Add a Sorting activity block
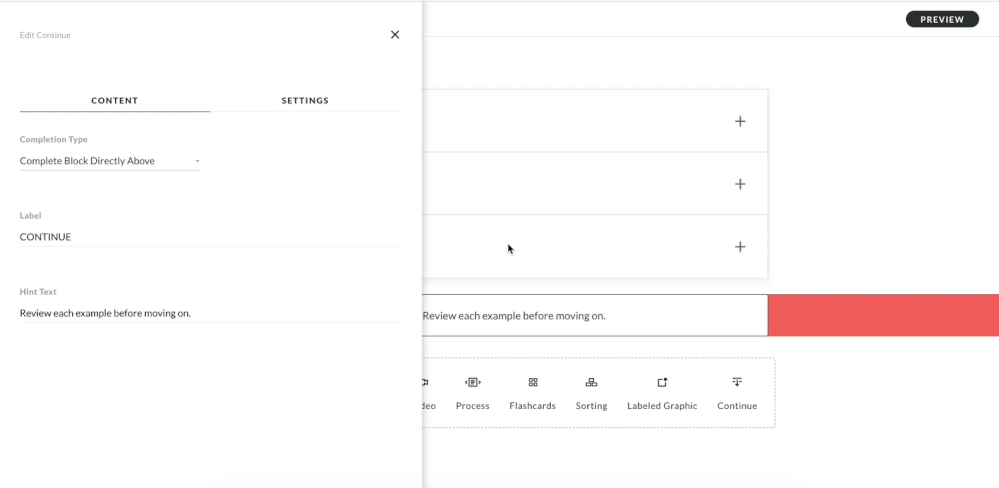The image size is (999, 488). (x=591, y=393)
